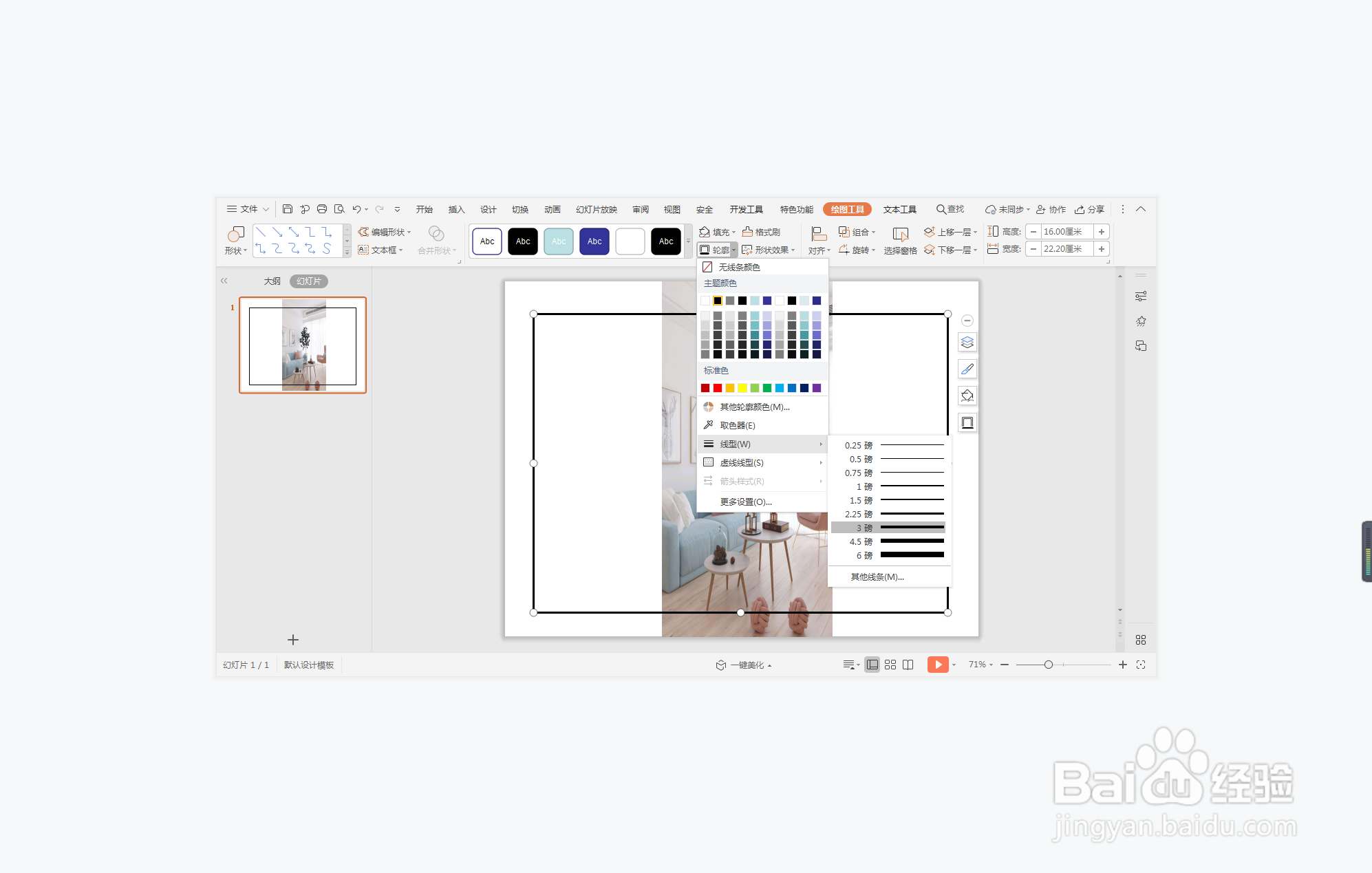Screen dimensions: 1372x873
Task: Collapse the slide panel with double chevron
Action: pyautogui.click(x=224, y=281)
